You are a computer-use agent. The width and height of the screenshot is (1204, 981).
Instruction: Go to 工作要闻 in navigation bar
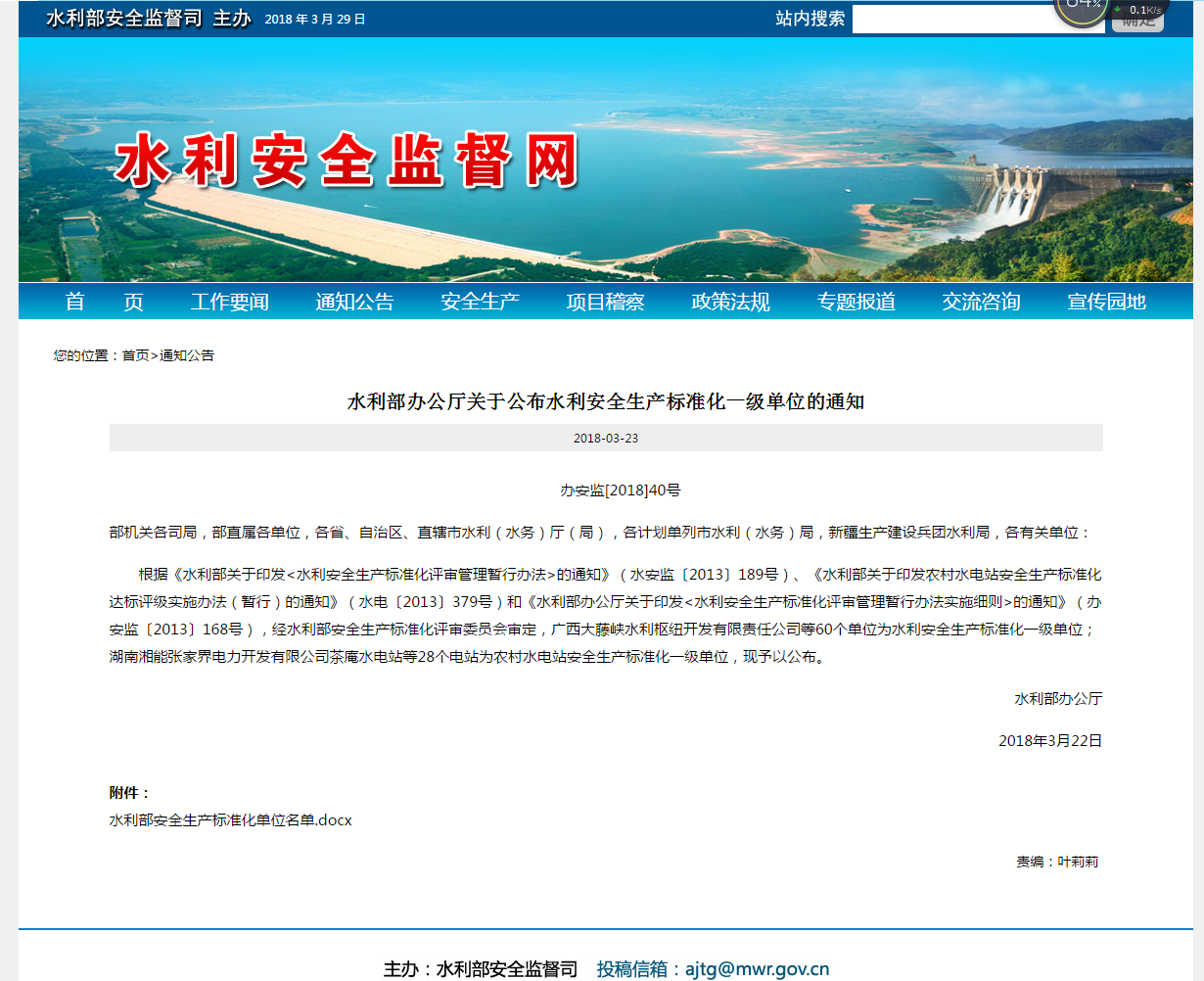229,302
